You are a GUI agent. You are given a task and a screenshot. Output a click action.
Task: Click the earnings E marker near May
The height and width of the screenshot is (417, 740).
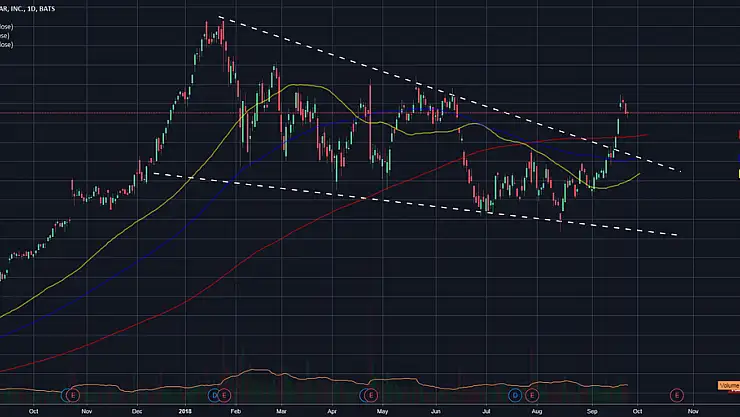(371, 396)
